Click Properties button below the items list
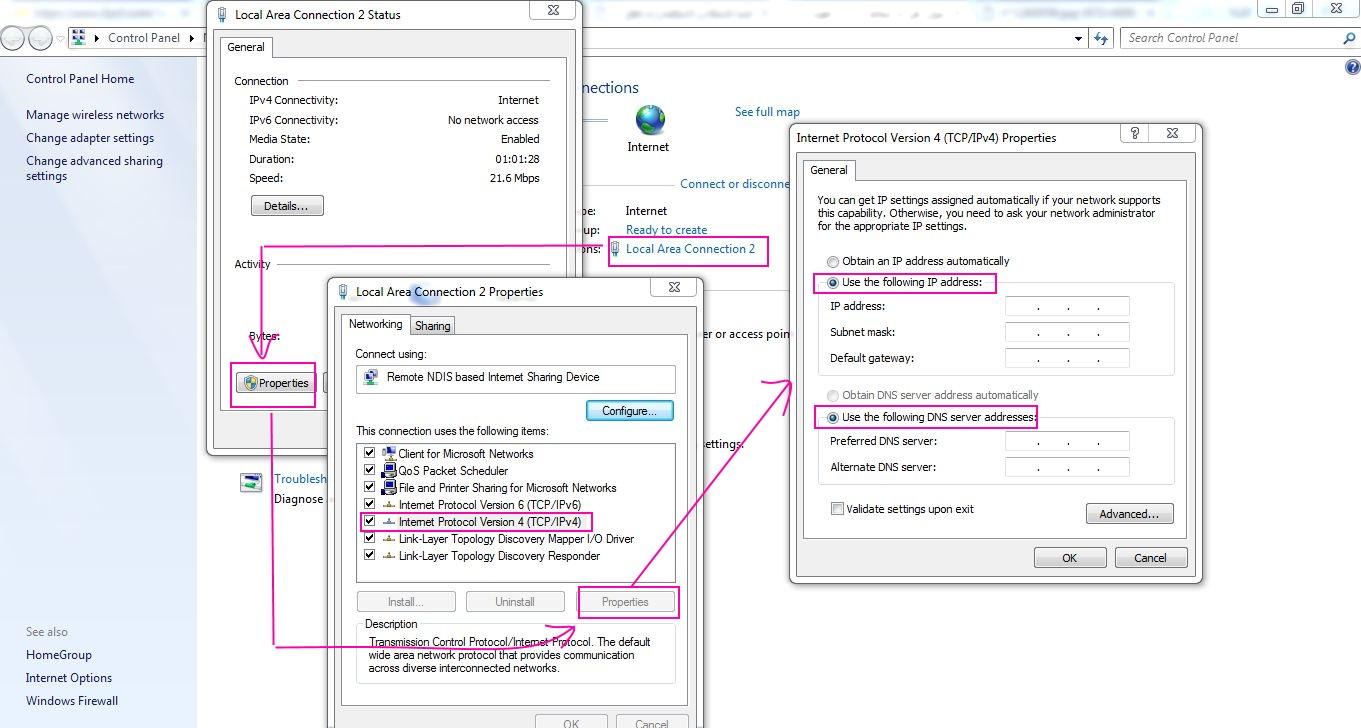 [625, 602]
